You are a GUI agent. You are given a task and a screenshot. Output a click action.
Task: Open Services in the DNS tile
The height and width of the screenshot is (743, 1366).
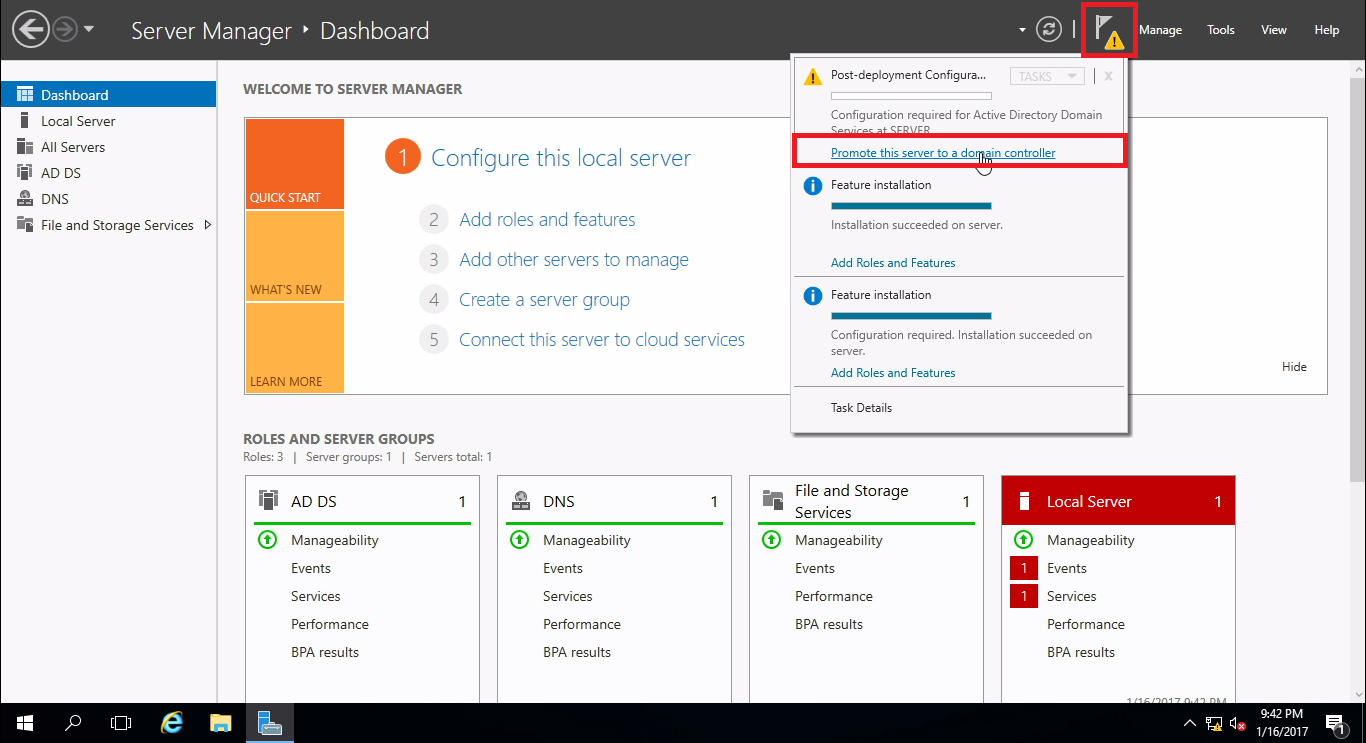coord(568,596)
